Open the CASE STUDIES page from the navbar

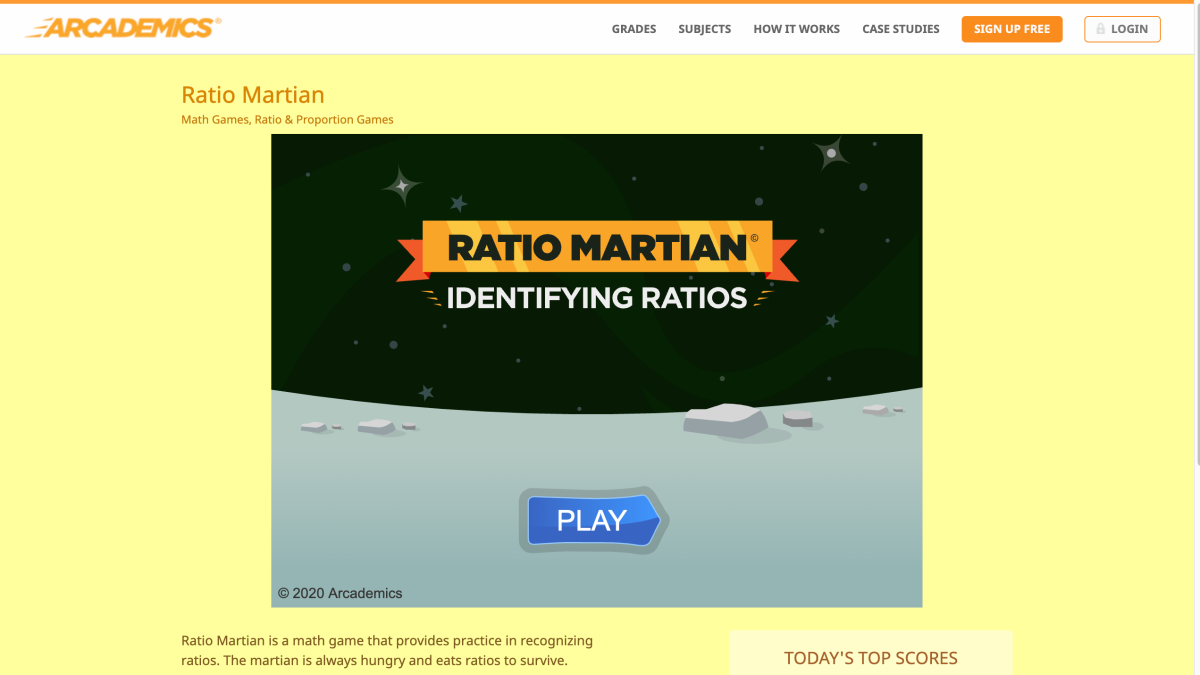900,29
